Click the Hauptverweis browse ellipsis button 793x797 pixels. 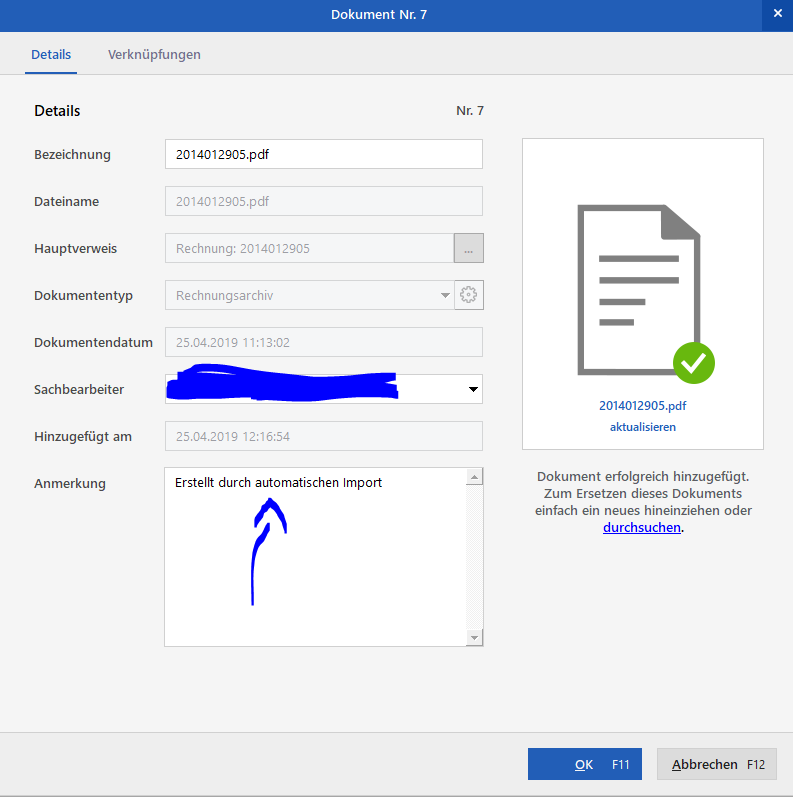click(x=469, y=248)
